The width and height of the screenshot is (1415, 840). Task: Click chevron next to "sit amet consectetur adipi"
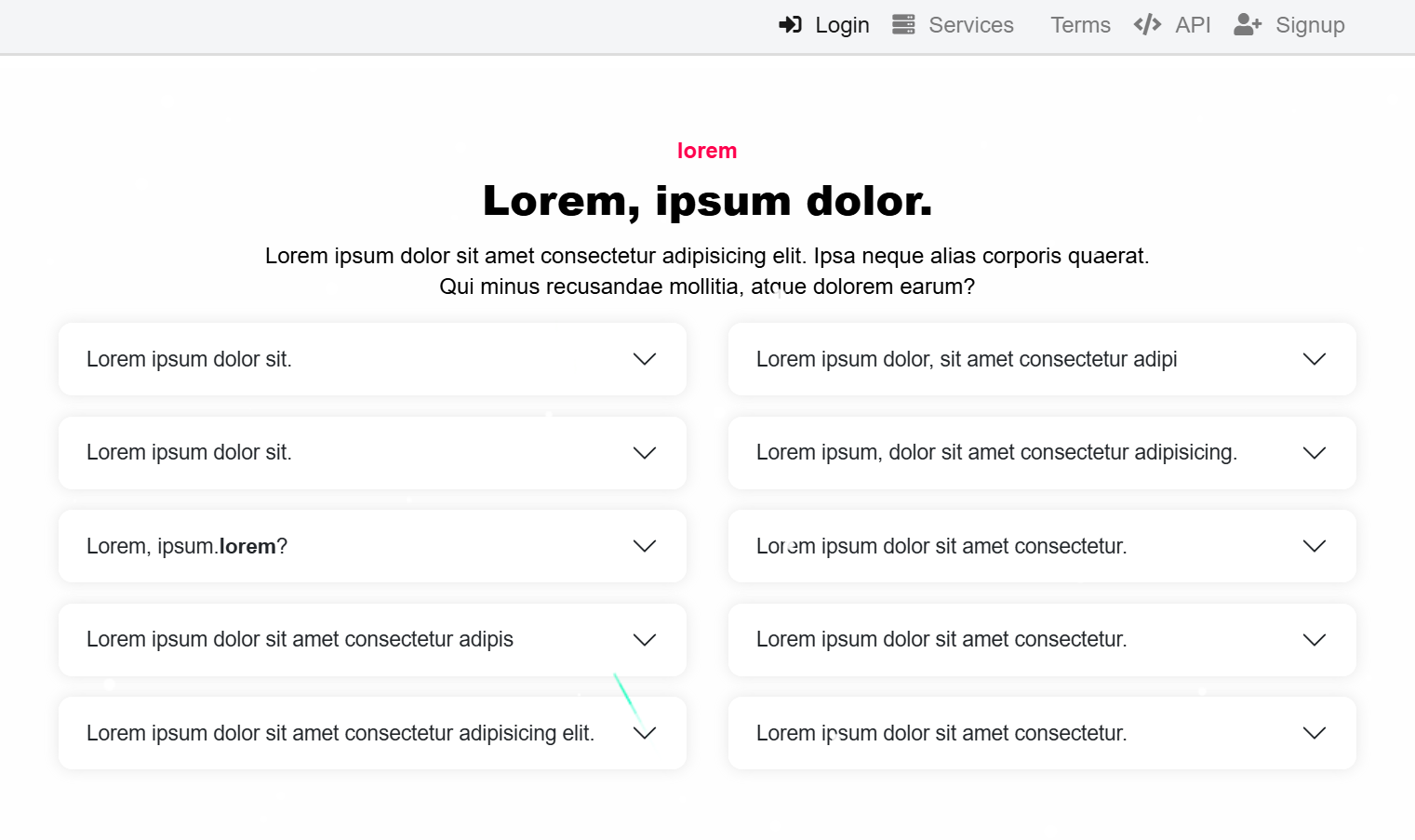click(x=1314, y=359)
